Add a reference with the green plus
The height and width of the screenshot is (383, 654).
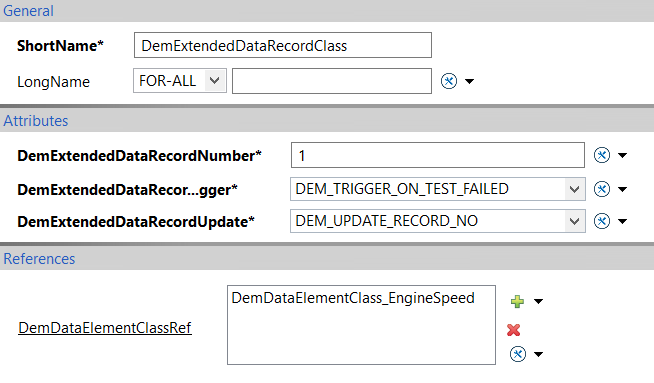tap(517, 301)
